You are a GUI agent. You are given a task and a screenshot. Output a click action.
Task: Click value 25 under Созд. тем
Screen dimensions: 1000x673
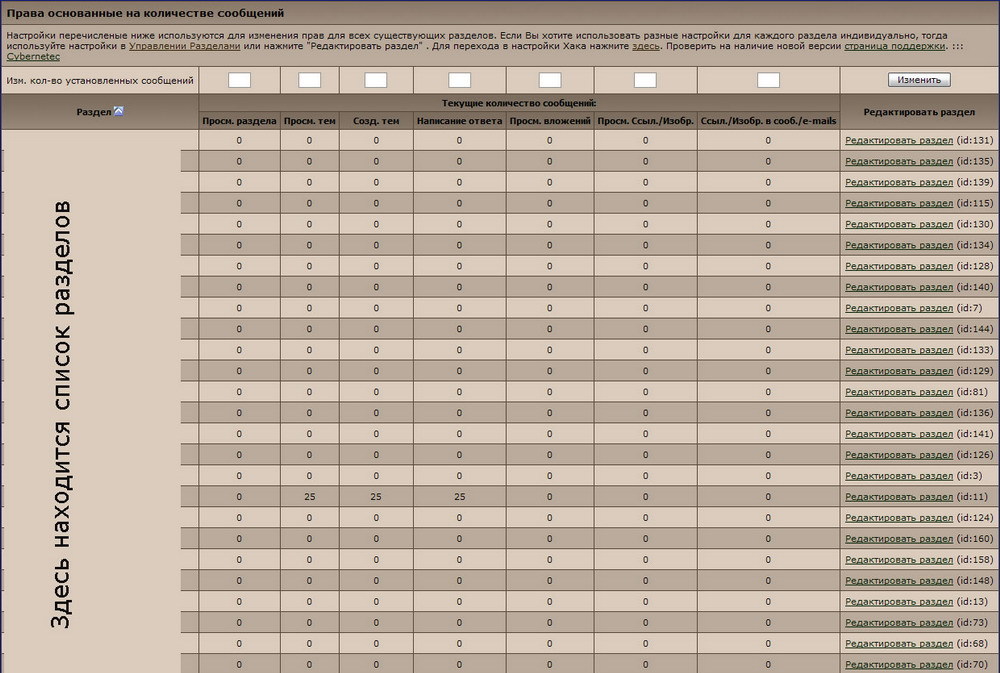[376, 497]
